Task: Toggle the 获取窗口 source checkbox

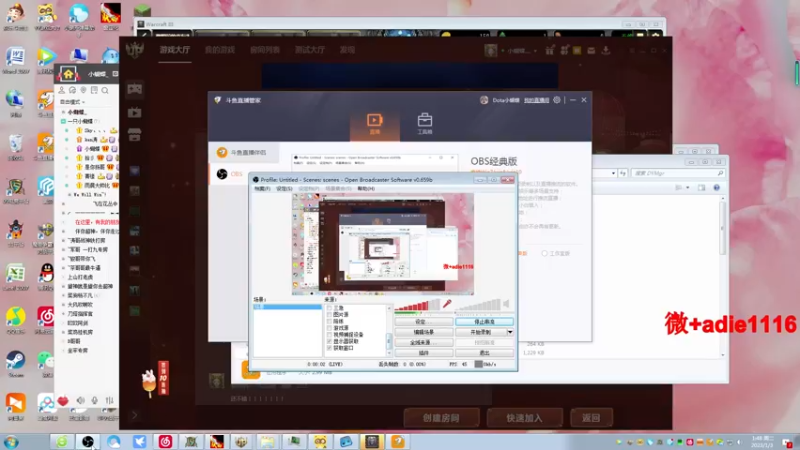Action: coord(330,347)
